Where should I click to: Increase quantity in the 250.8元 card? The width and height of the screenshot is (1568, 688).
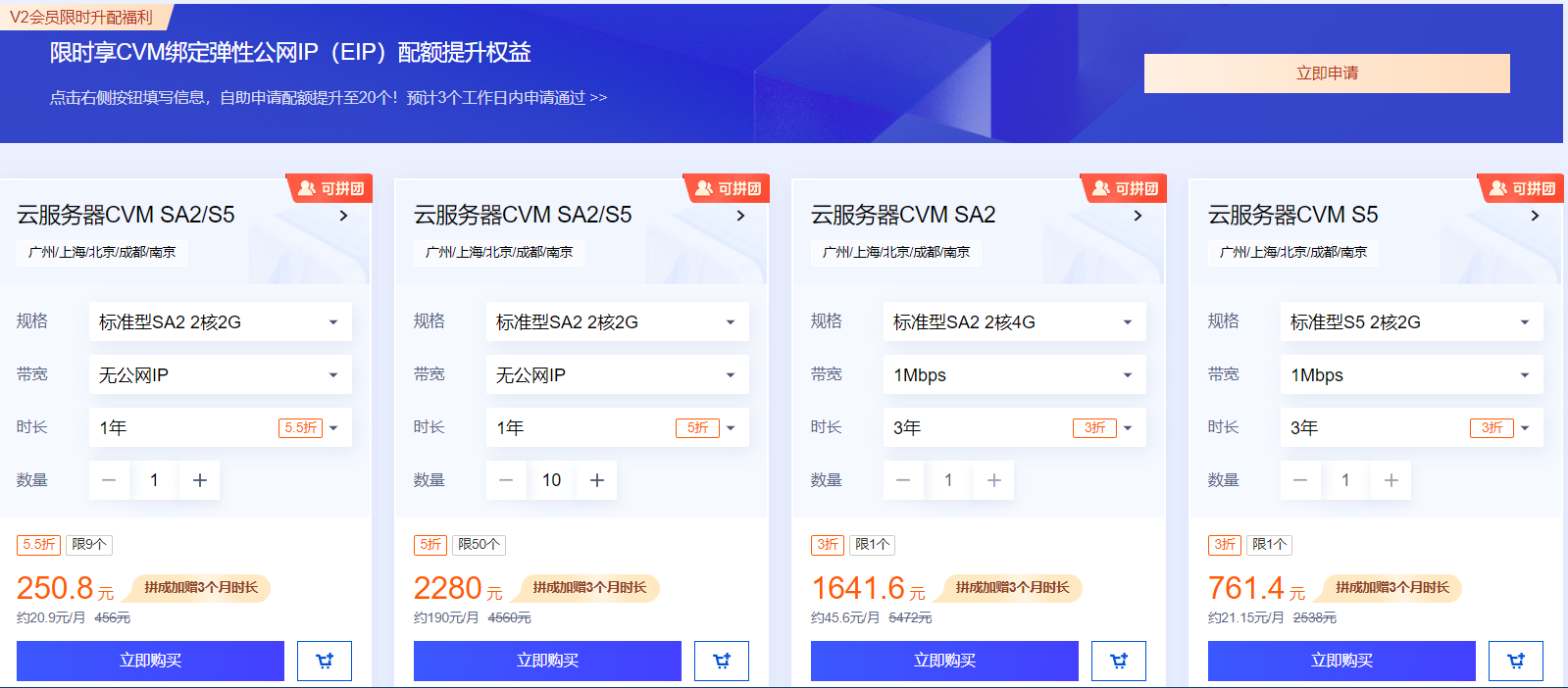200,480
